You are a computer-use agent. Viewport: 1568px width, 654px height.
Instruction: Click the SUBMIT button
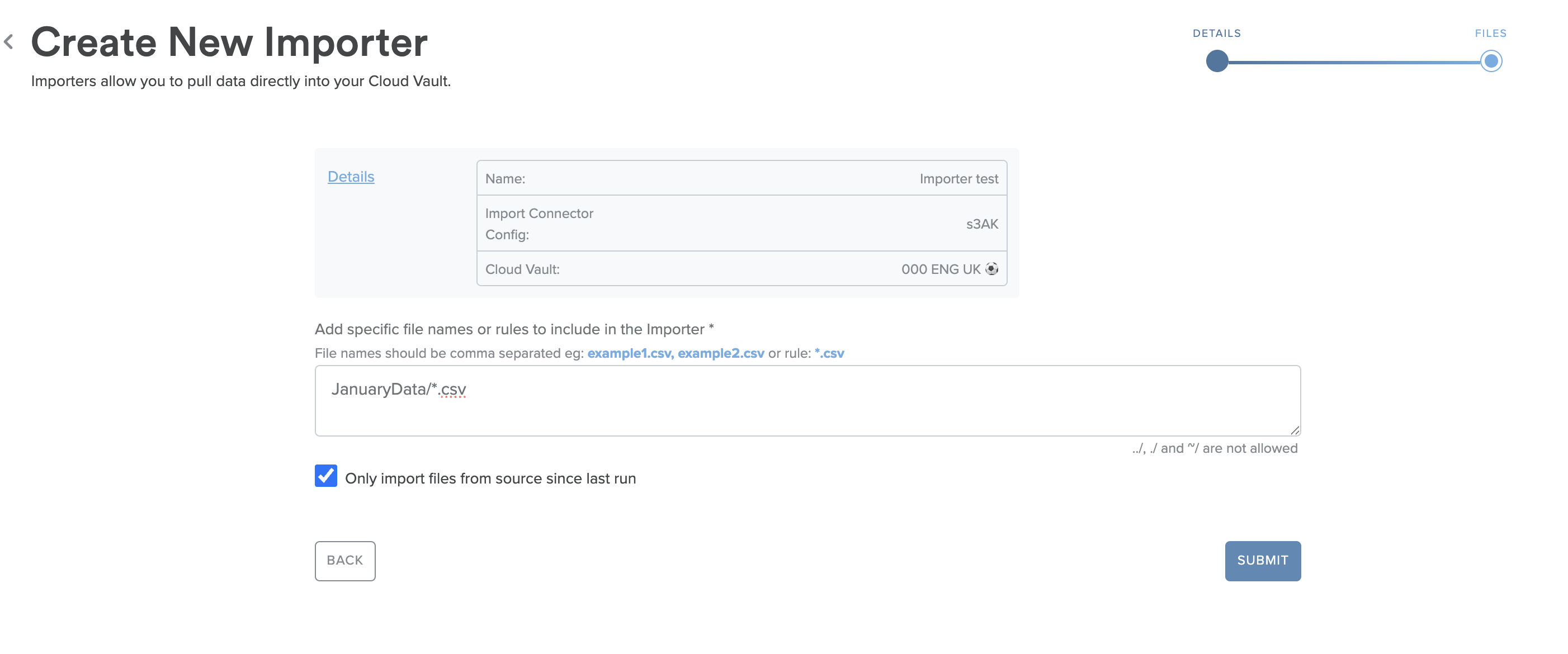pos(1263,560)
